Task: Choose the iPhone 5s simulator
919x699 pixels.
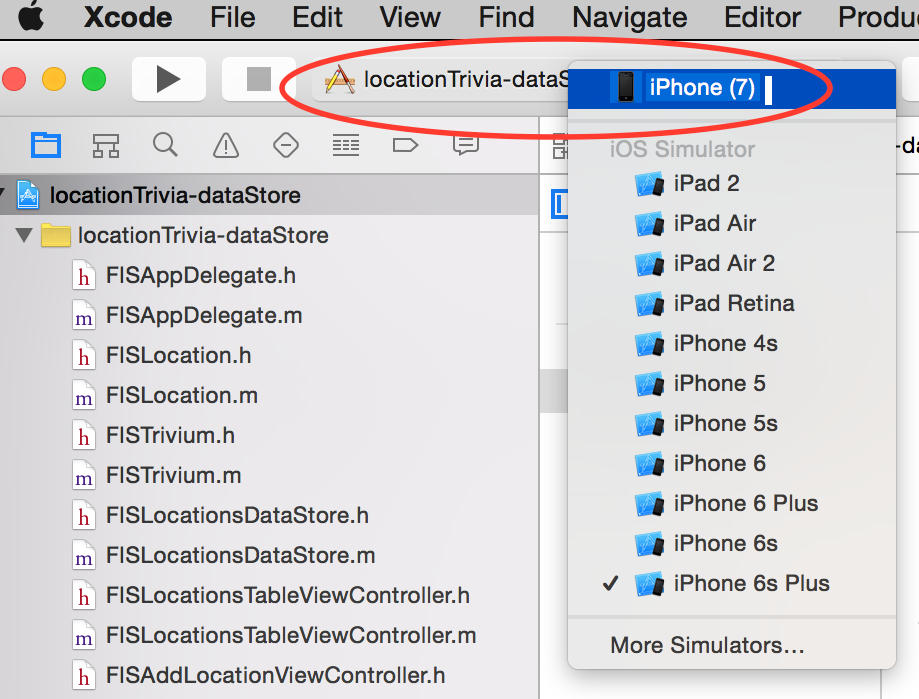Action: pos(731,423)
